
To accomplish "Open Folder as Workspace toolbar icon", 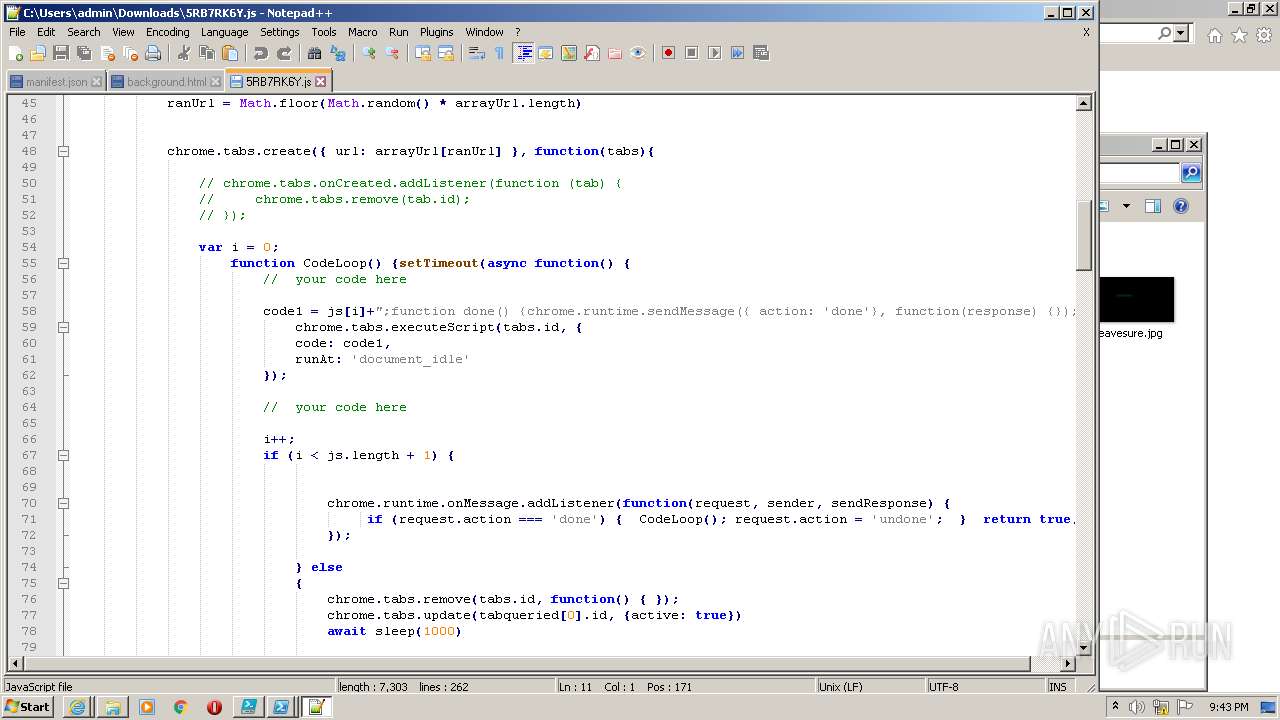I will pos(615,53).
